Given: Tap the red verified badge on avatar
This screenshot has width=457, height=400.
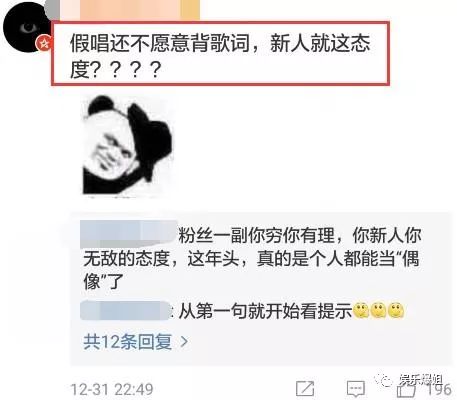Looking at the screenshot, I should [44, 43].
